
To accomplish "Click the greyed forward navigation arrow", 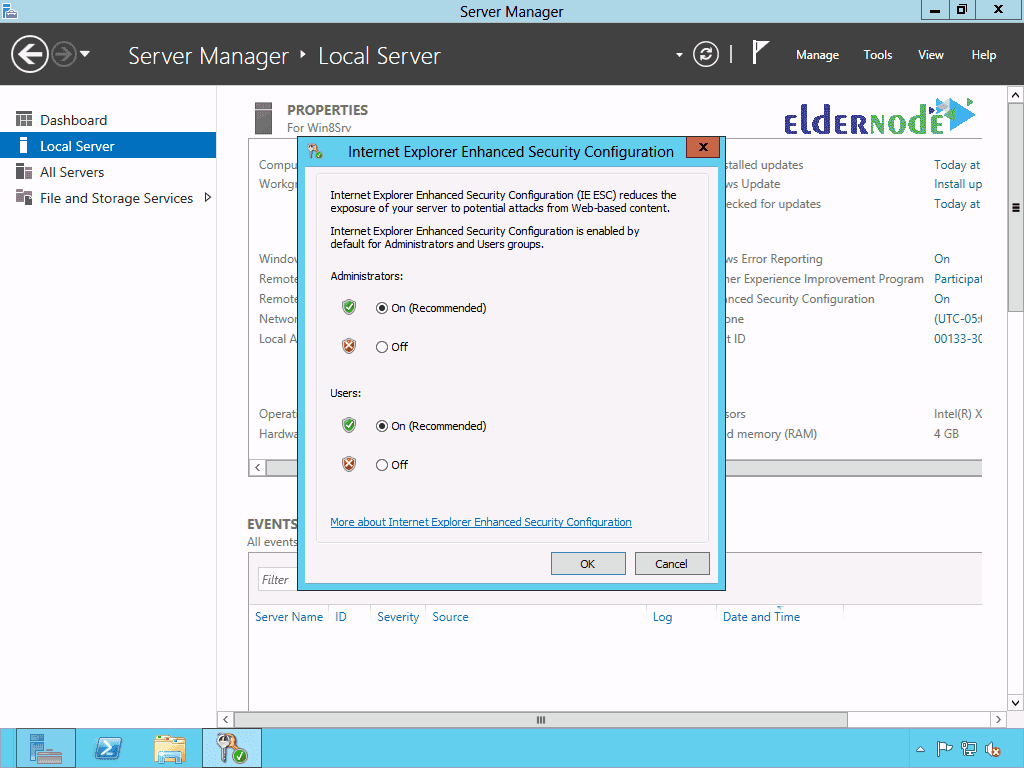I will click(64, 54).
